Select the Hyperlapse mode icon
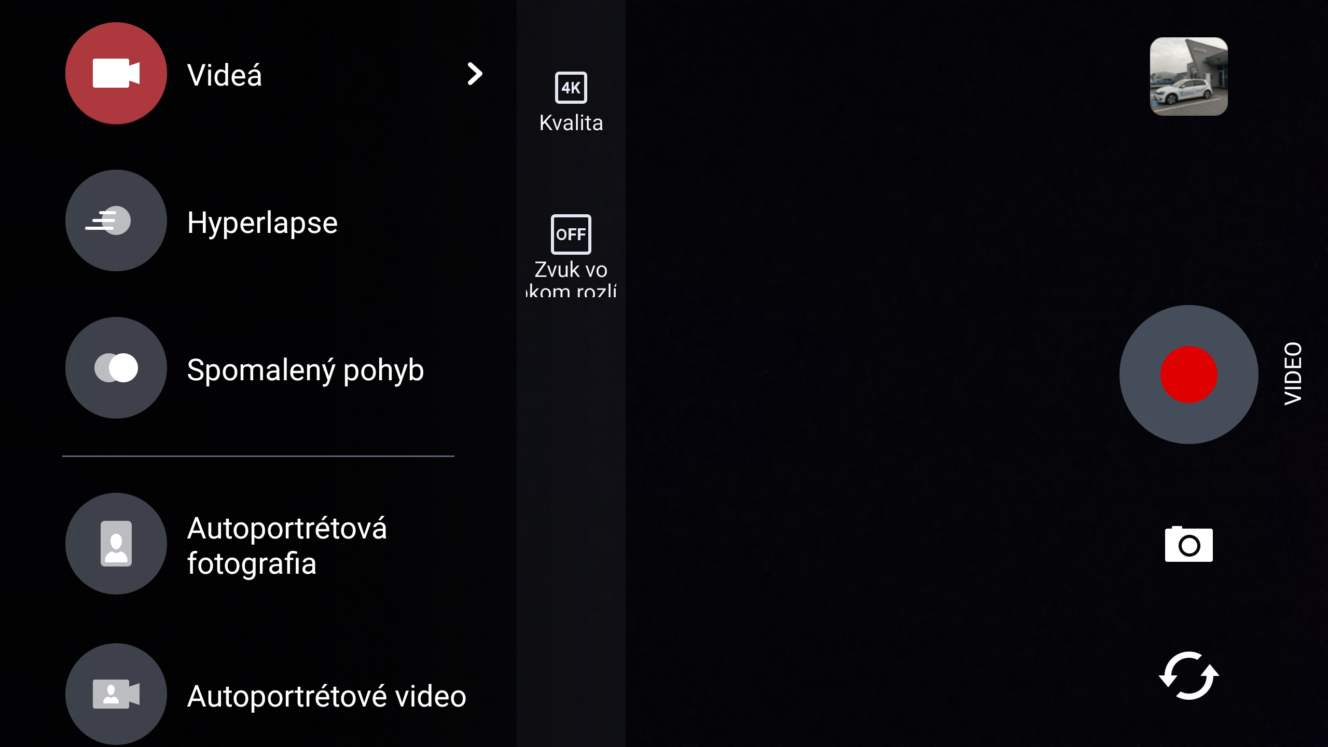 [116, 221]
